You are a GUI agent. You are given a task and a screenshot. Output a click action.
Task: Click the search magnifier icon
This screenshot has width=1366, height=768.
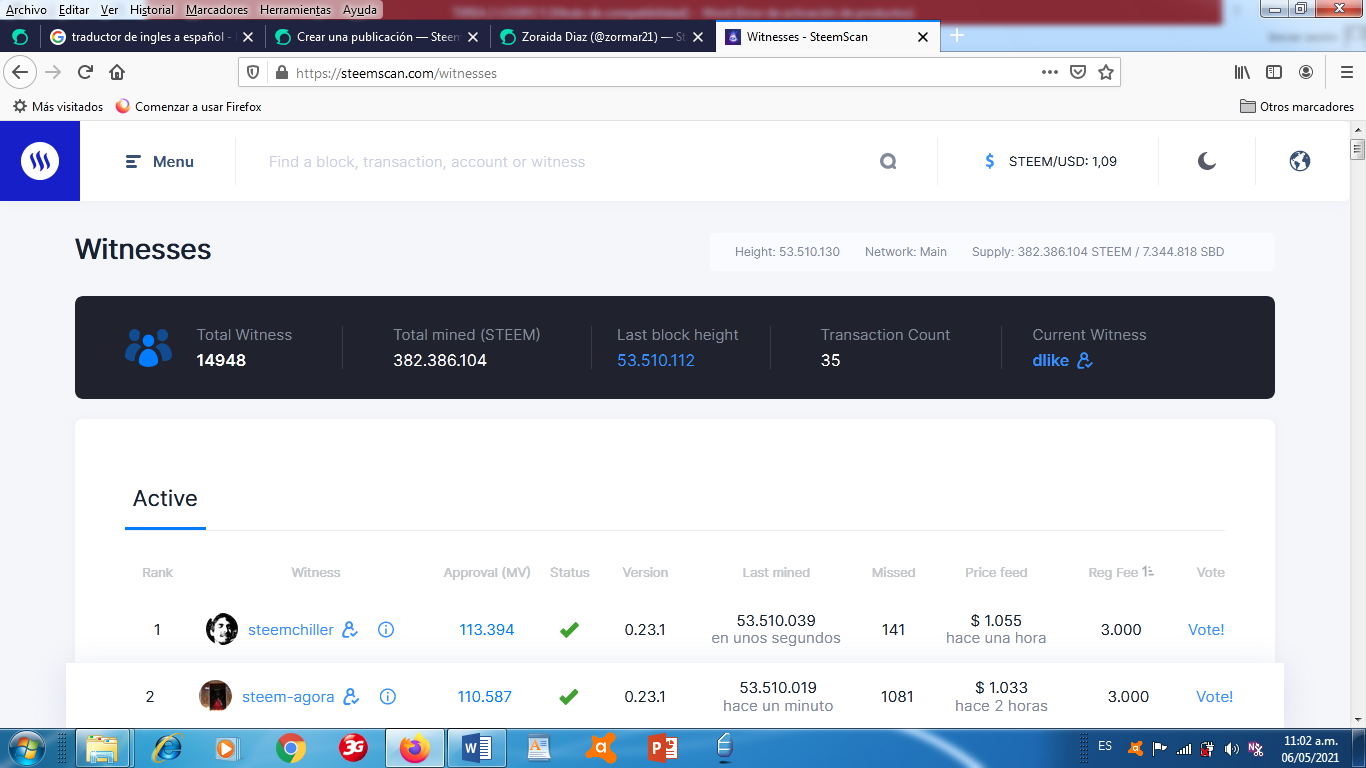(x=888, y=162)
